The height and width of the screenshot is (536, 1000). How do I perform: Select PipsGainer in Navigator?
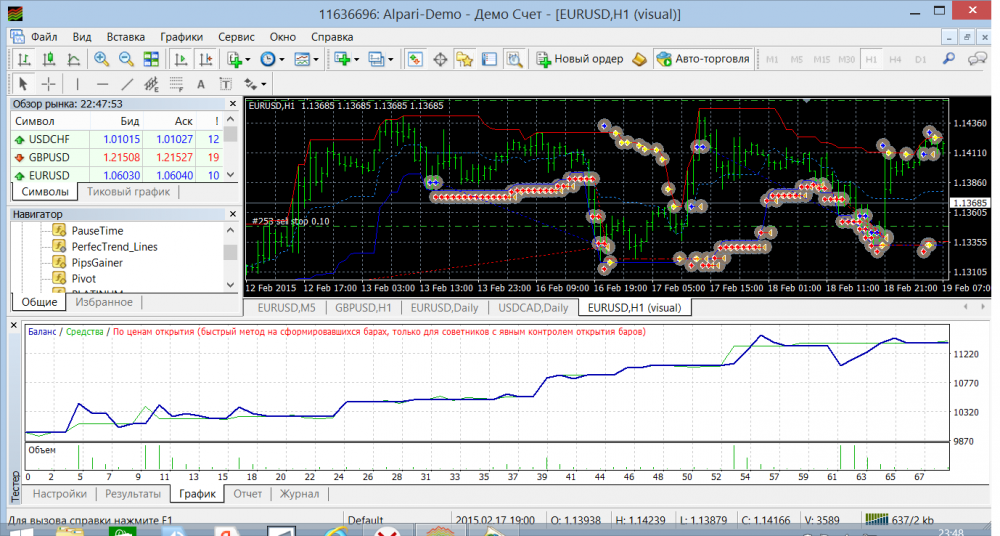97,263
